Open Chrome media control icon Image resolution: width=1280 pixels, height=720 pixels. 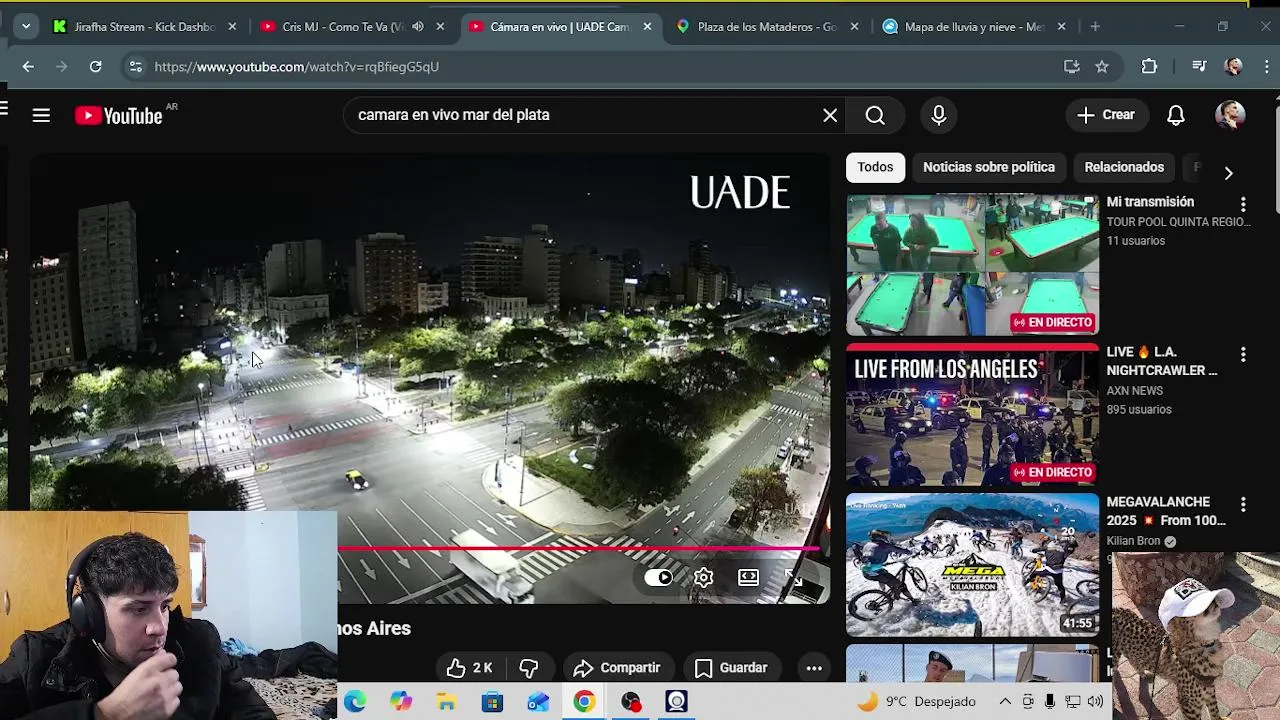coord(1199,66)
